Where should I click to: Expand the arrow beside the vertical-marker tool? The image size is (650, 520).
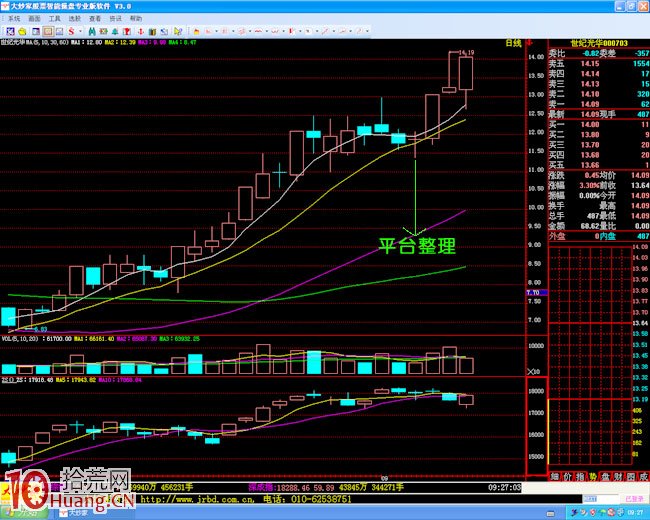click(300, 31)
